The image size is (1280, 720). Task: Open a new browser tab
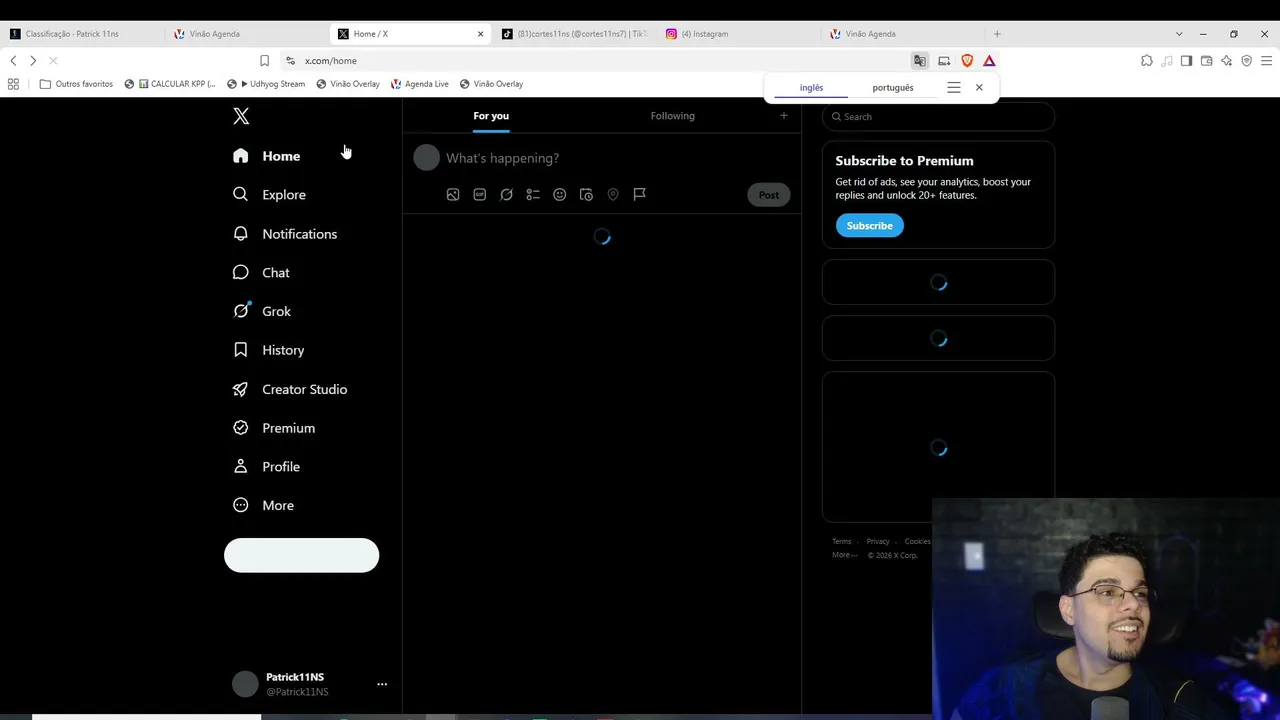(x=997, y=34)
